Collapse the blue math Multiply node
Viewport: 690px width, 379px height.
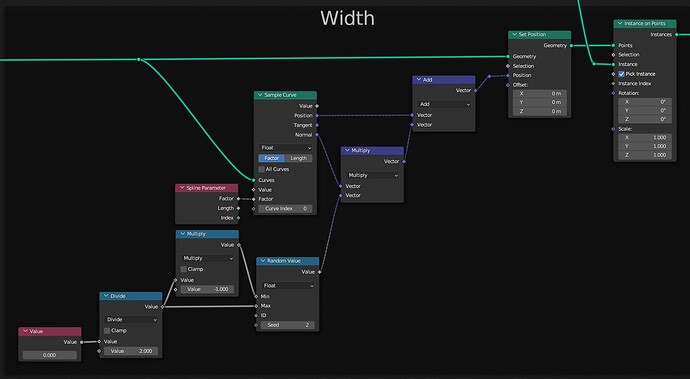pyautogui.click(x=183, y=234)
